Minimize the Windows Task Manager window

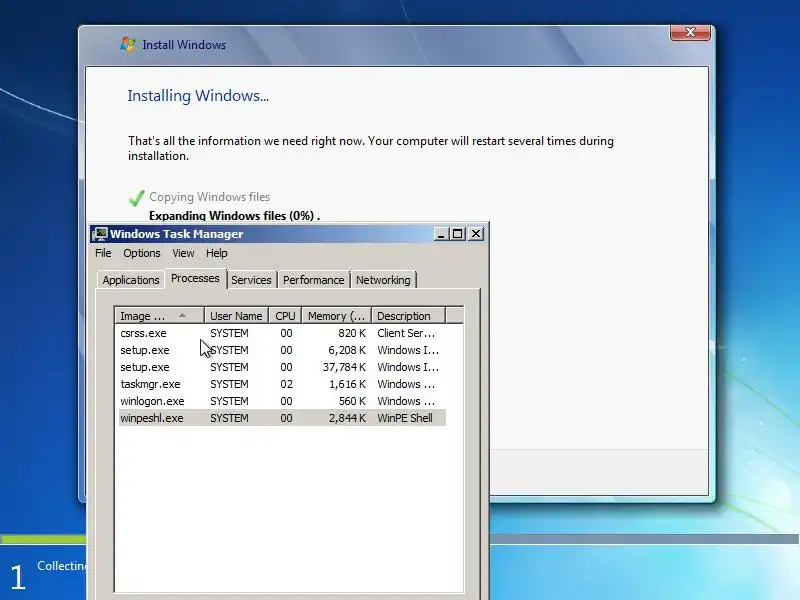tap(441, 234)
